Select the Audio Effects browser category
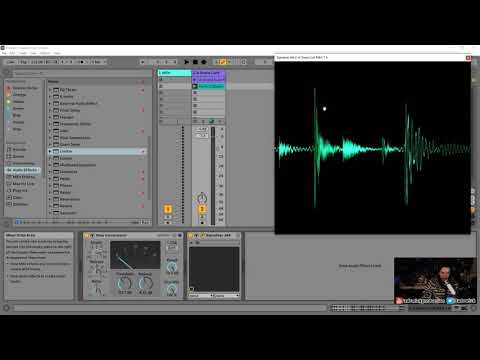The width and height of the screenshot is (480, 360). pyautogui.click(x=23, y=170)
